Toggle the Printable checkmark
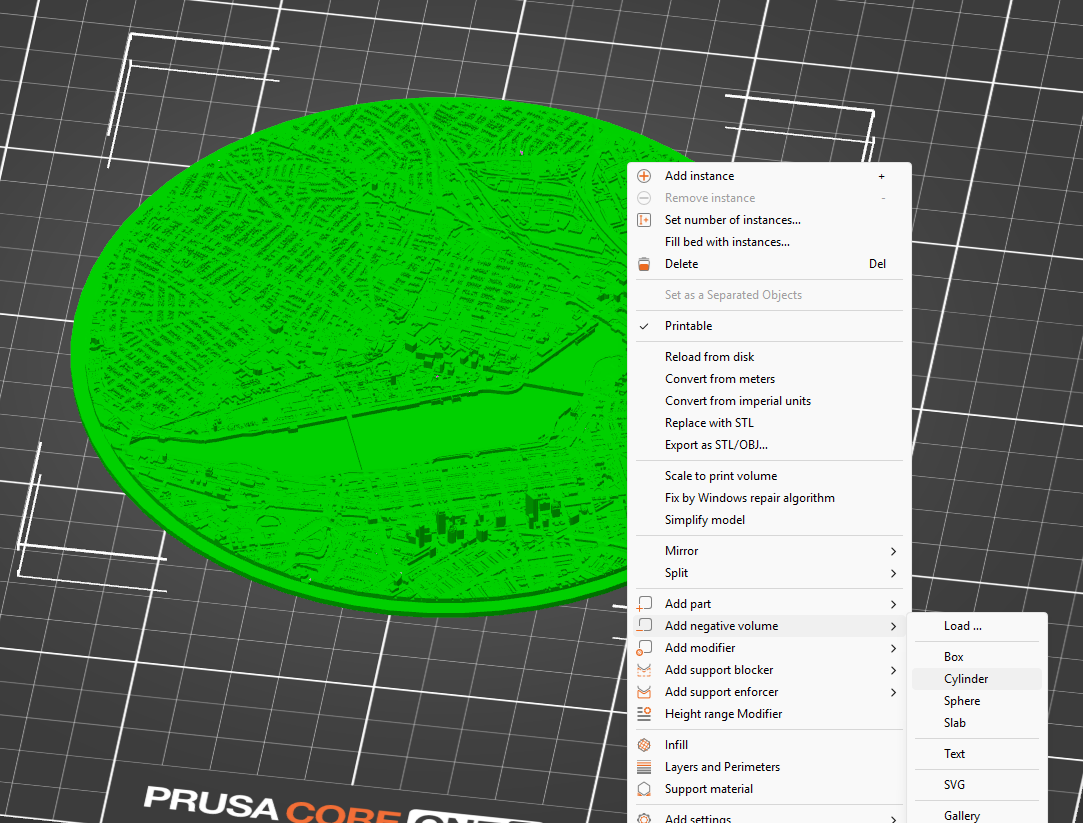1083x823 pixels. click(x=644, y=327)
